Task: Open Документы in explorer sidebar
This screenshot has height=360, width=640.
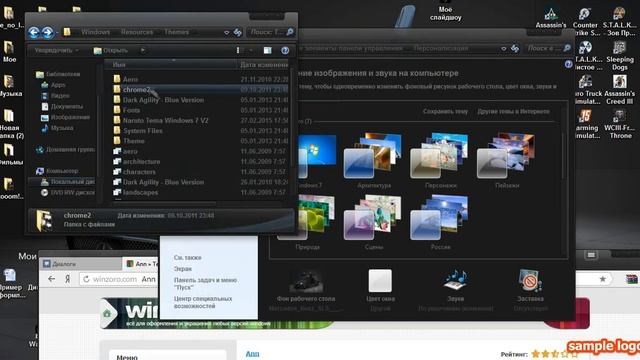Action: (62, 107)
